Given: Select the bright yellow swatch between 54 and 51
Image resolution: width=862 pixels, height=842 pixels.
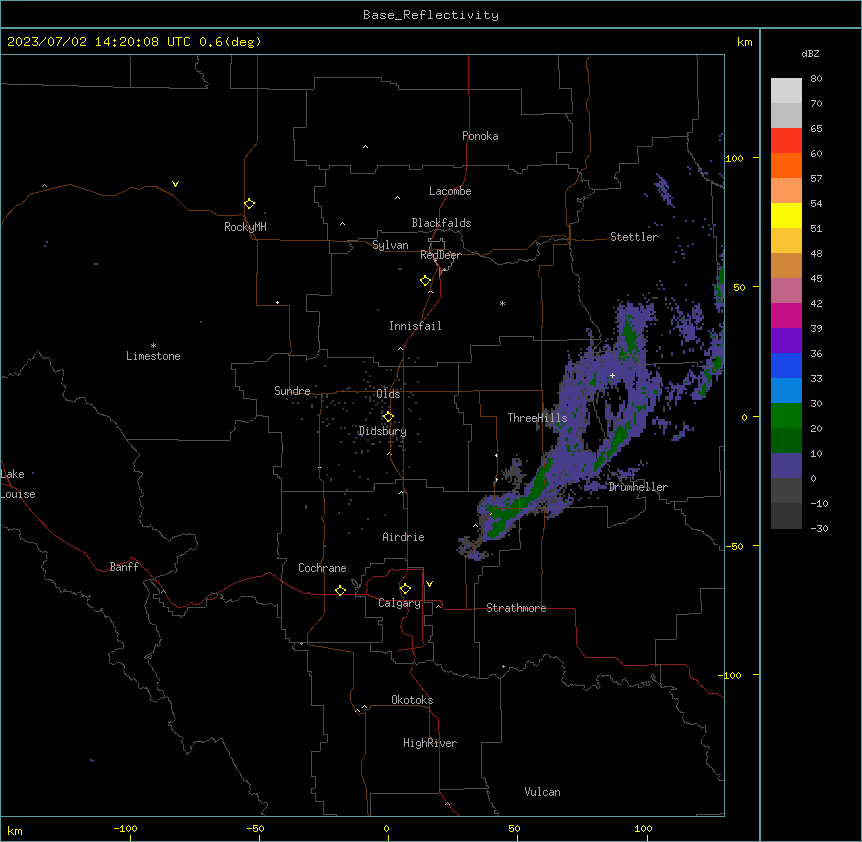Looking at the screenshot, I should point(786,215).
